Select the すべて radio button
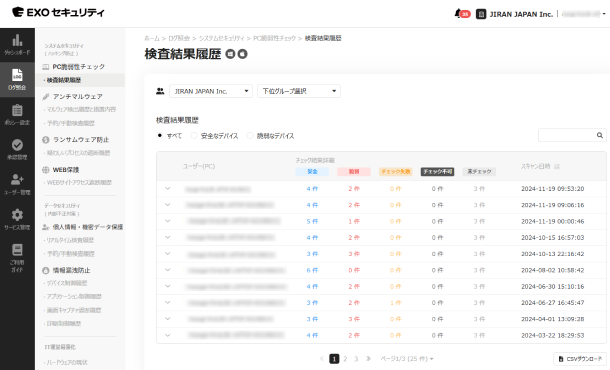610x370 pixels. point(160,135)
